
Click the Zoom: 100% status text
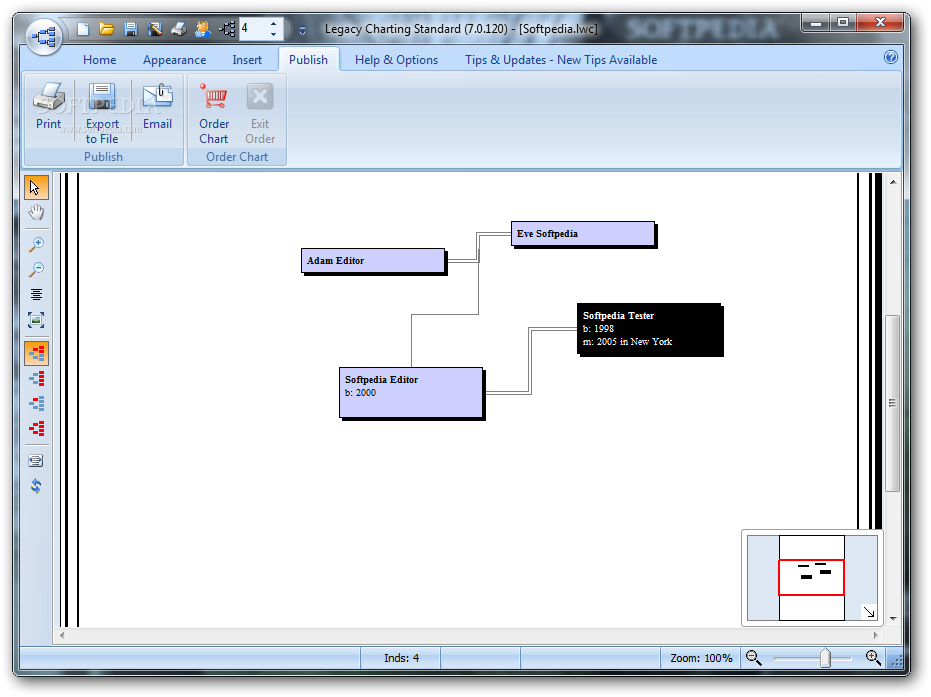[x=701, y=658]
